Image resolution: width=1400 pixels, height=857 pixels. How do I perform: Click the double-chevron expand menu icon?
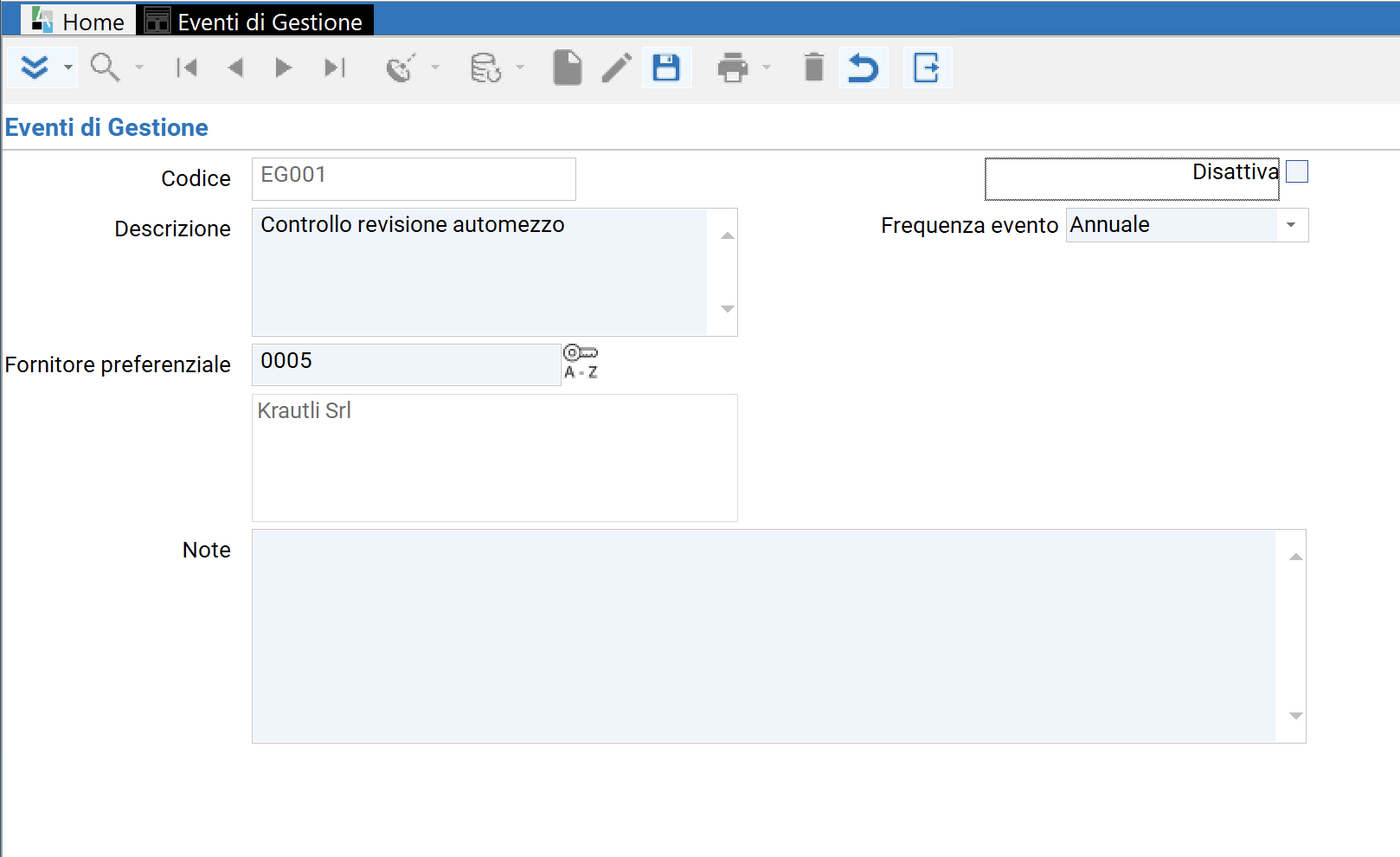point(35,68)
